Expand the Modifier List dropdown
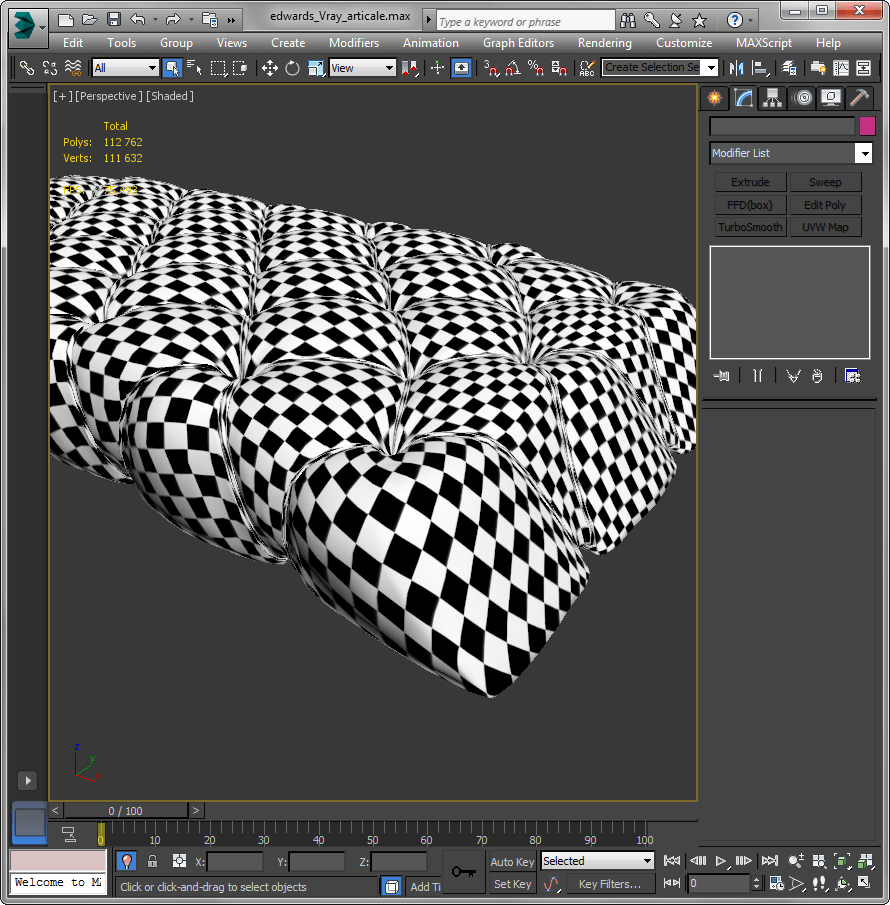890x905 pixels. point(863,153)
